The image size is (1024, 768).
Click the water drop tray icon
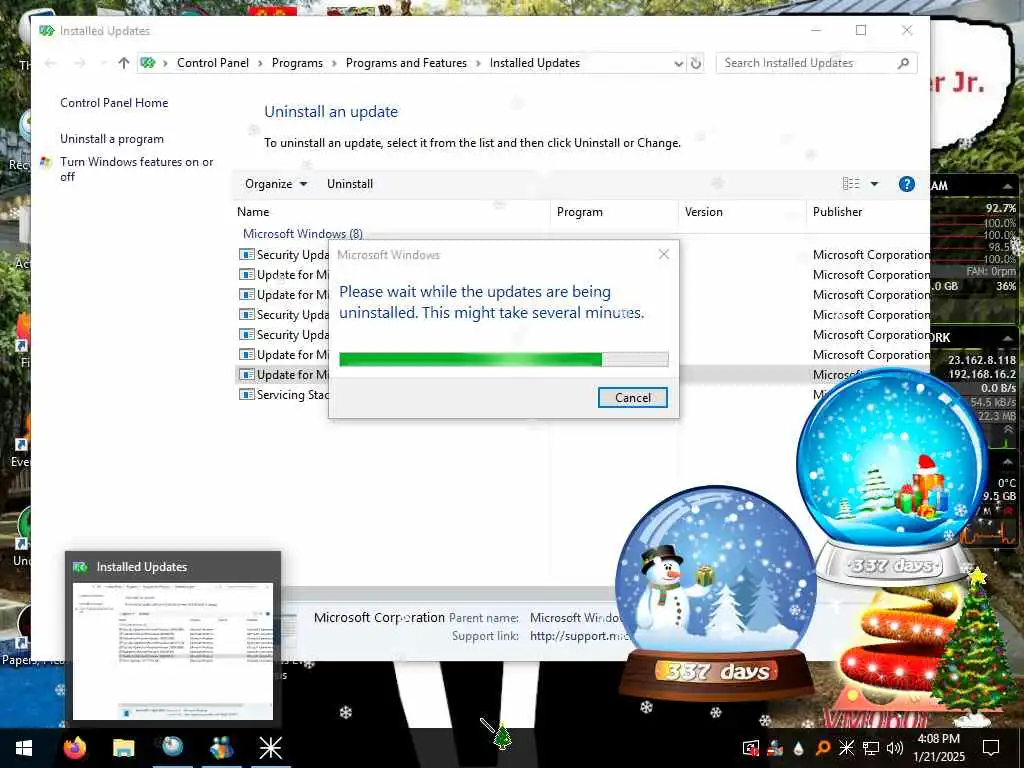(x=799, y=748)
